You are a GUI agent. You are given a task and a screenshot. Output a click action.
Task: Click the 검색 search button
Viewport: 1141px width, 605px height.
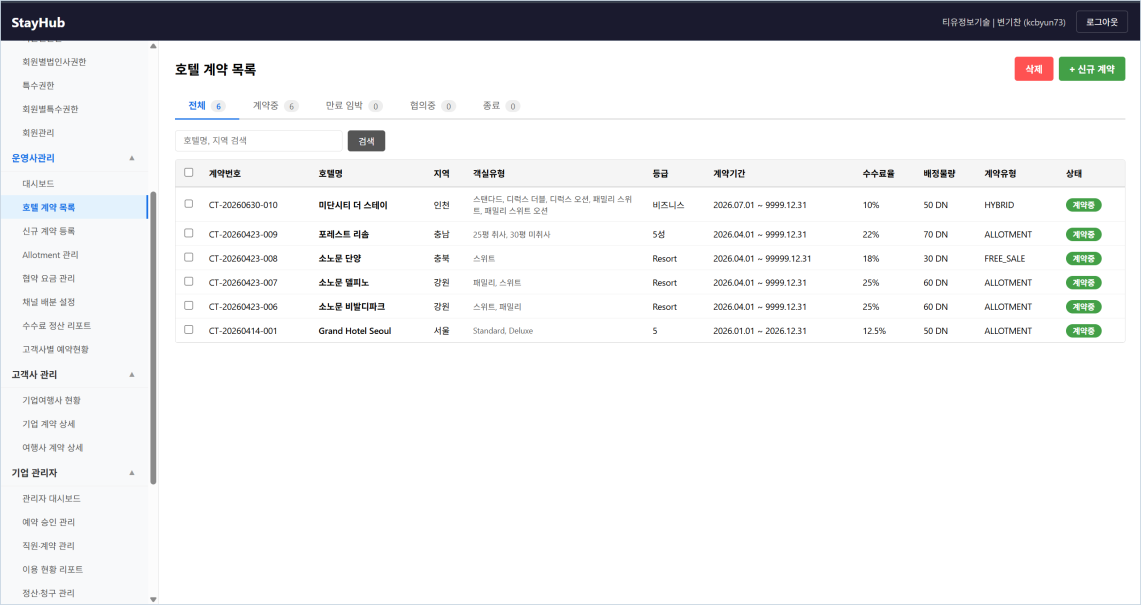(x=366, y=141)
